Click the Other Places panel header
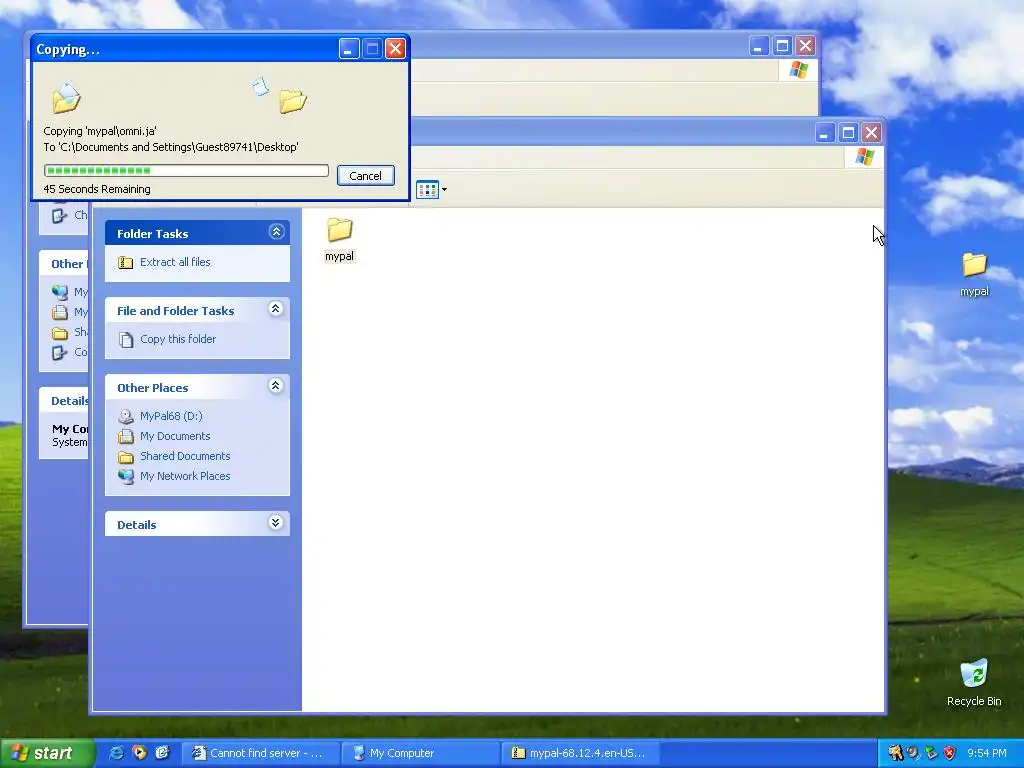This screenshot has width=1024, height=768. point(197,387)
